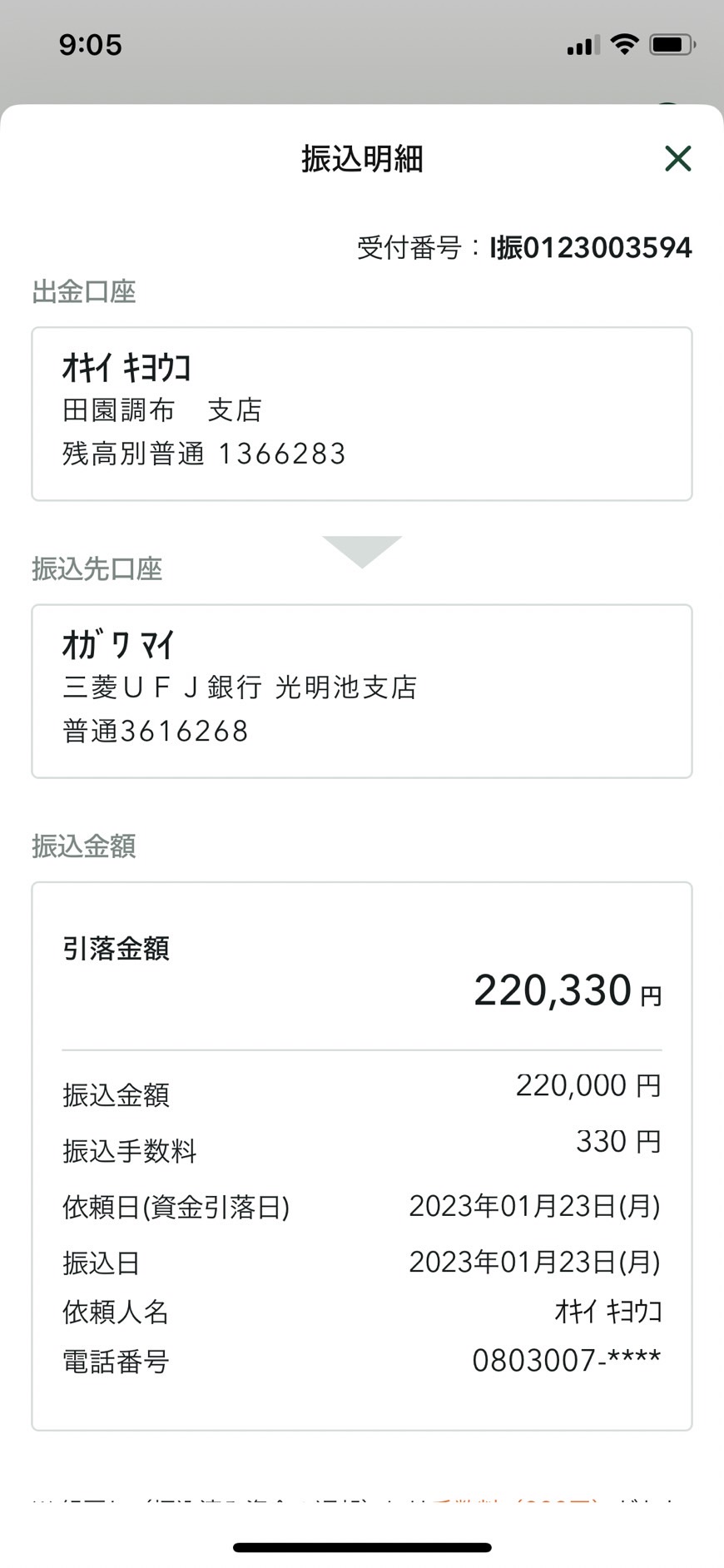Tap the battery icon in status bar

[672, 44]
